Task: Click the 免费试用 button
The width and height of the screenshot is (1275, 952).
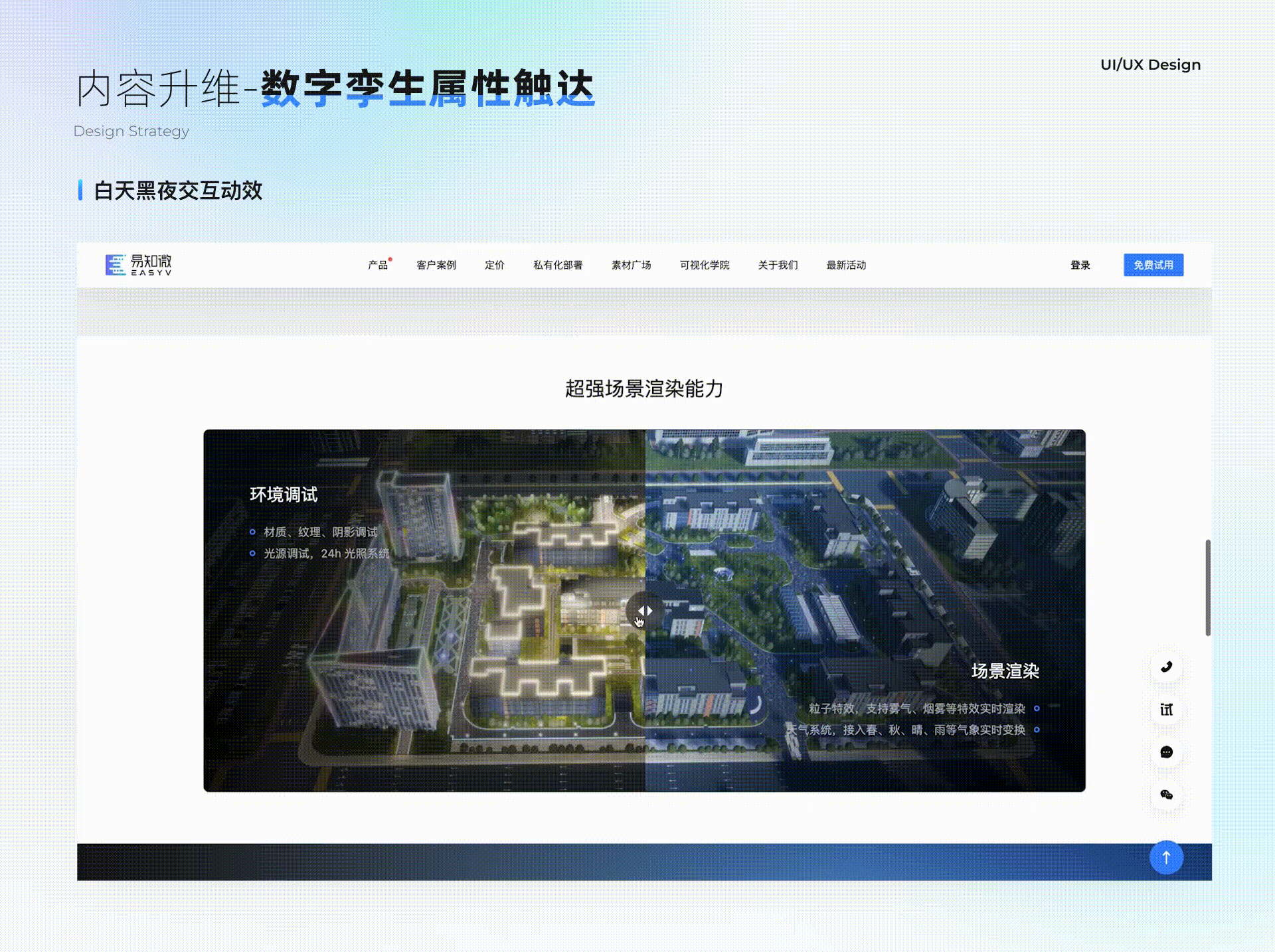Action: pyautogui.click(x=1153, y=265)
